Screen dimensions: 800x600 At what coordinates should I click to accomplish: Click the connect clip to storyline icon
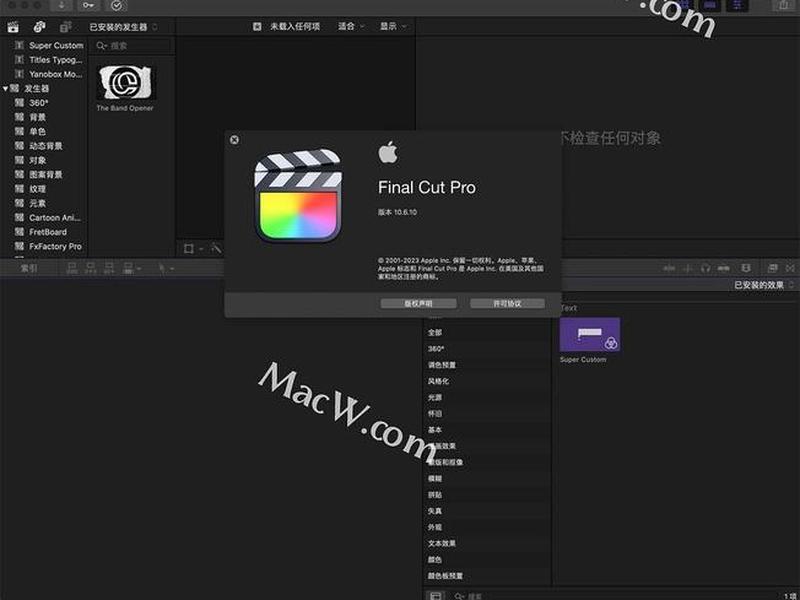pyautogui.click(x=72, y=268)
